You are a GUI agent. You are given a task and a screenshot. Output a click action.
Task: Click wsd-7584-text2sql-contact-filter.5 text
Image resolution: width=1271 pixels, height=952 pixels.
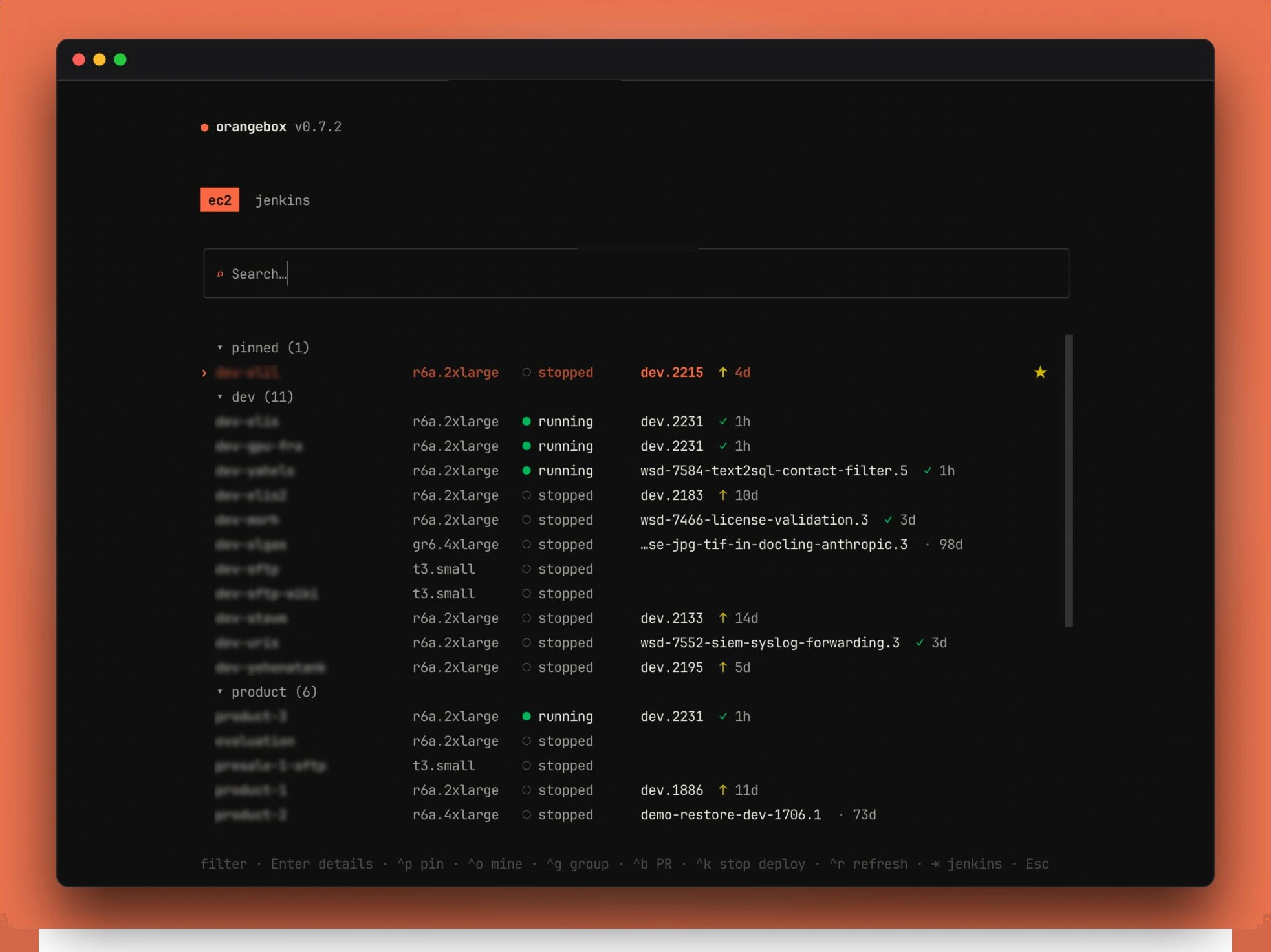(x=774, y=471)
